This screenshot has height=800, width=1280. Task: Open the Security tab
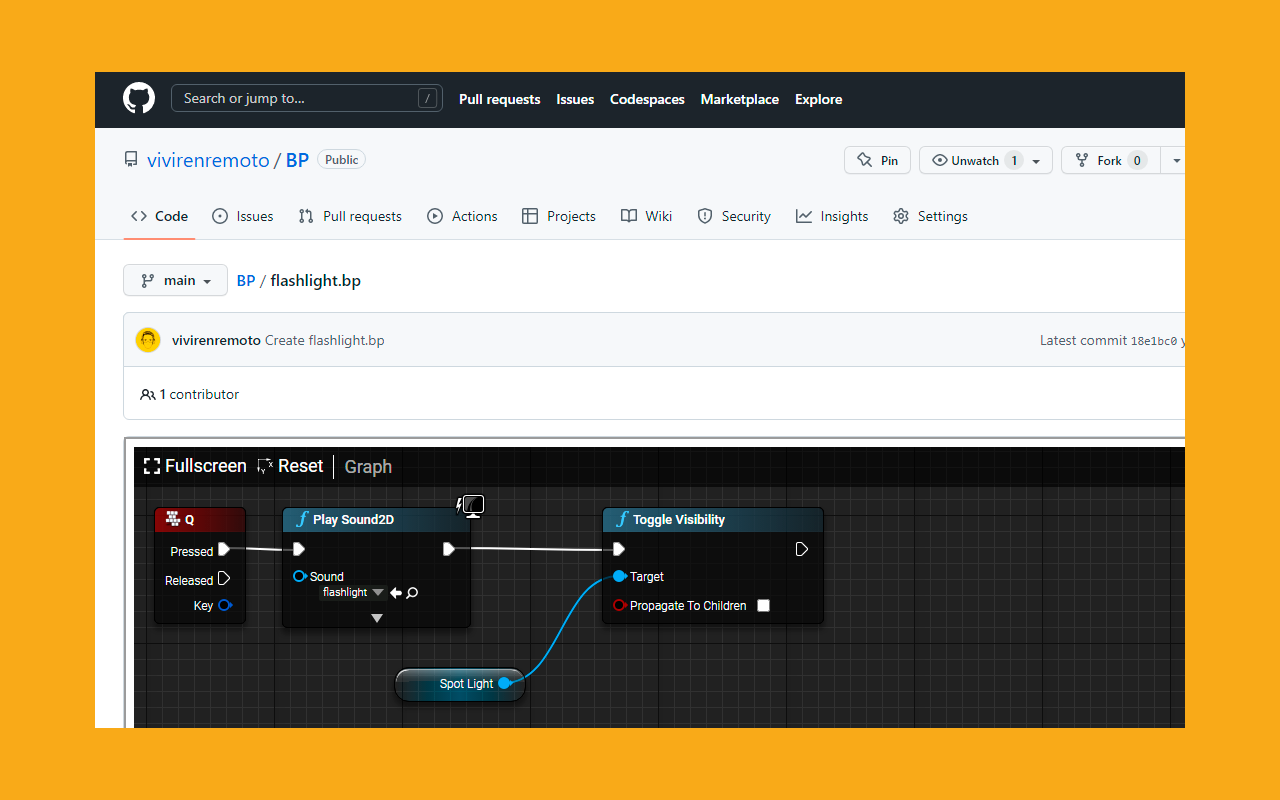pyautogui.click(x=734, y=216)
